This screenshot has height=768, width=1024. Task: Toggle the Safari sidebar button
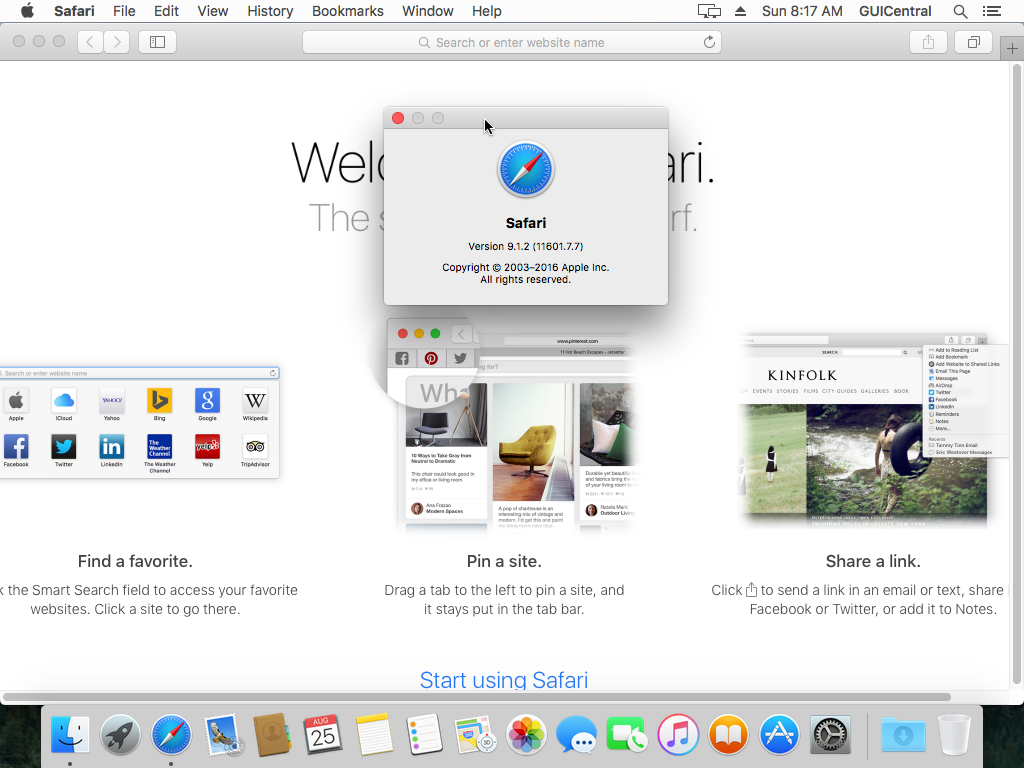tap(157, 42)
